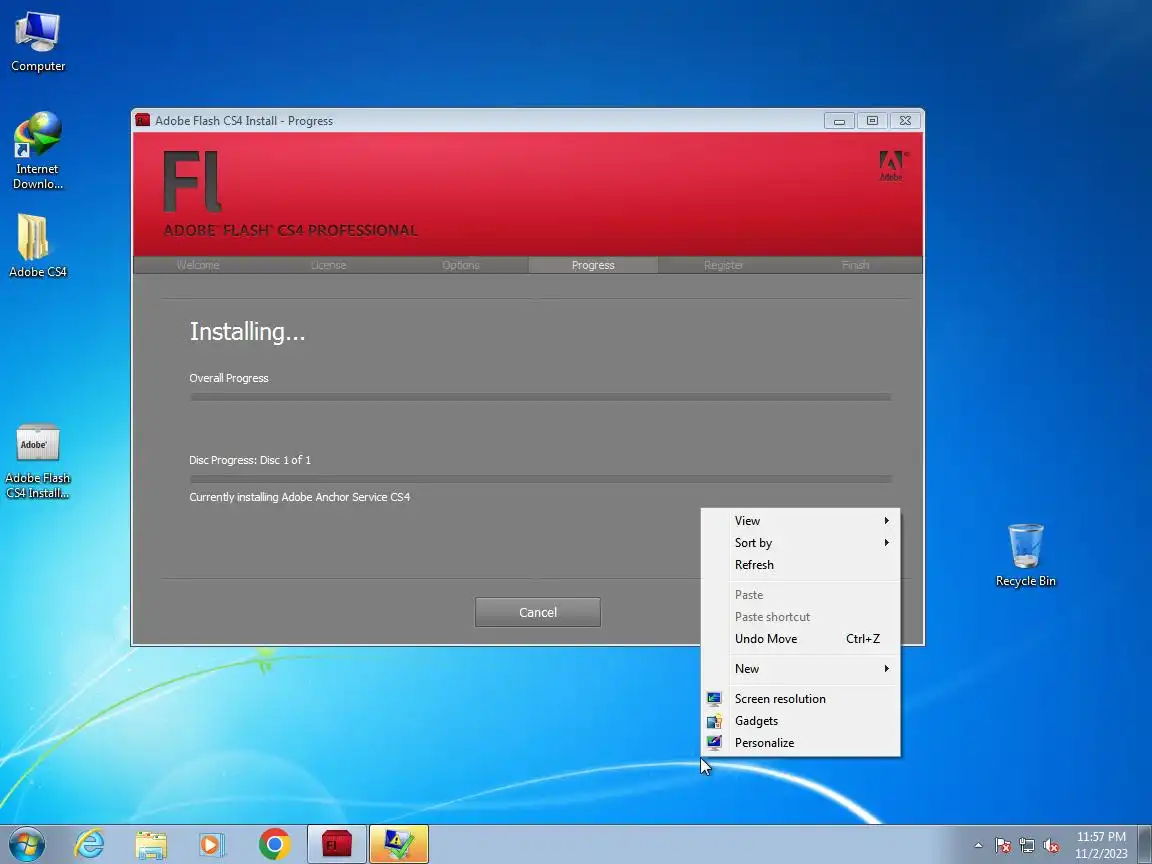Choose Undo Move from the context menu
This screenshot has height=864, width=1152.
coord(801,638)
